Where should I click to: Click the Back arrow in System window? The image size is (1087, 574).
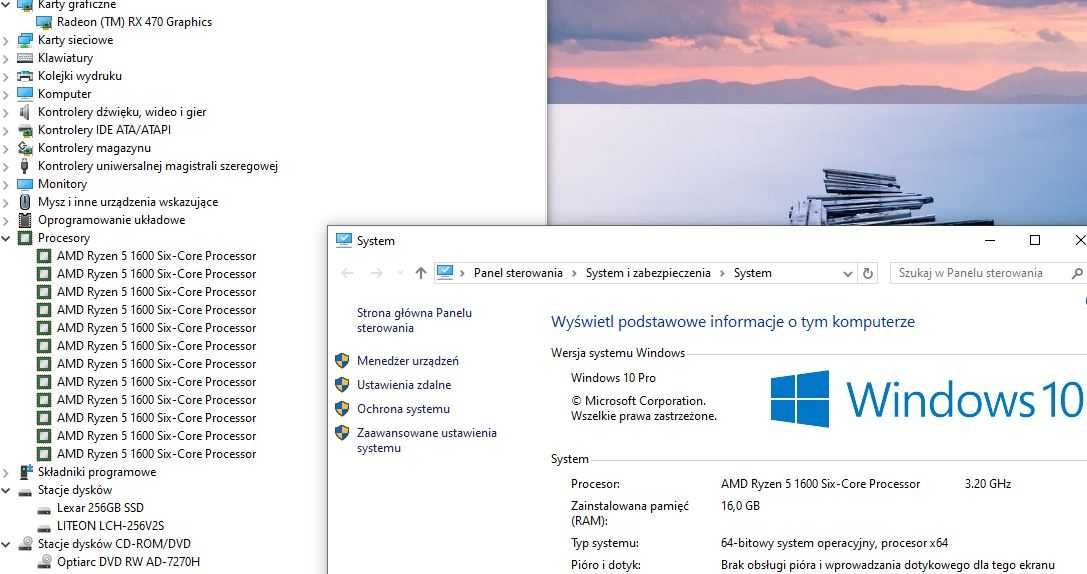[x=347, y=273]
